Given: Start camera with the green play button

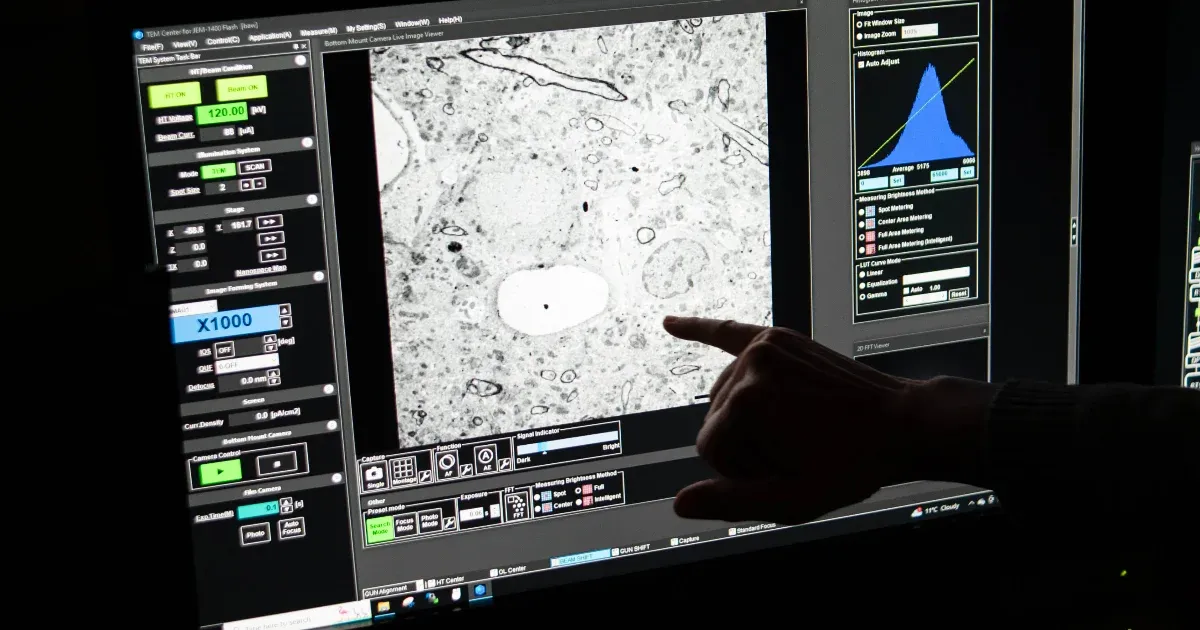Looking at the screenshot, I should pos(219,470).
